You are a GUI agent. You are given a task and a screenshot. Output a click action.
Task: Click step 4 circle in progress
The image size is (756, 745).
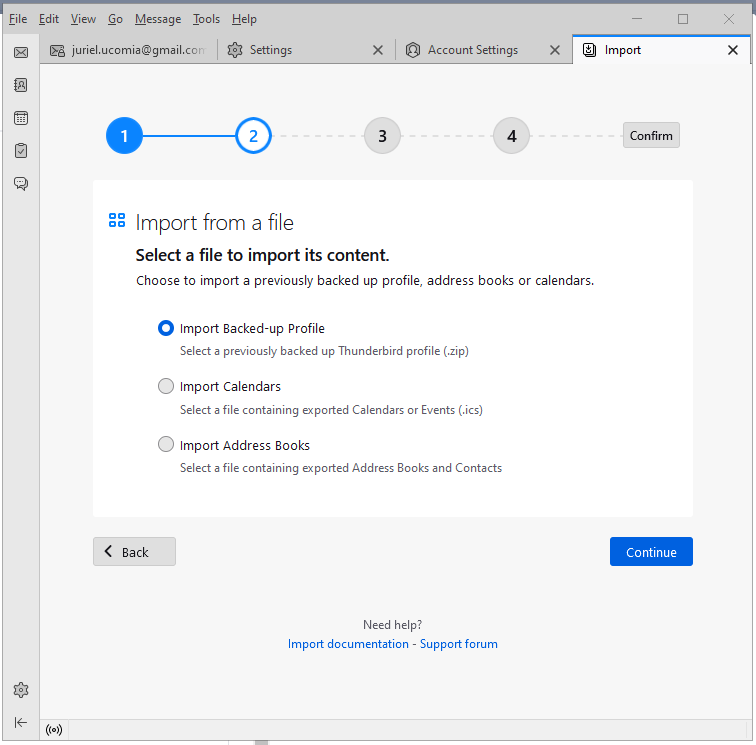click(x=512, y=135)
